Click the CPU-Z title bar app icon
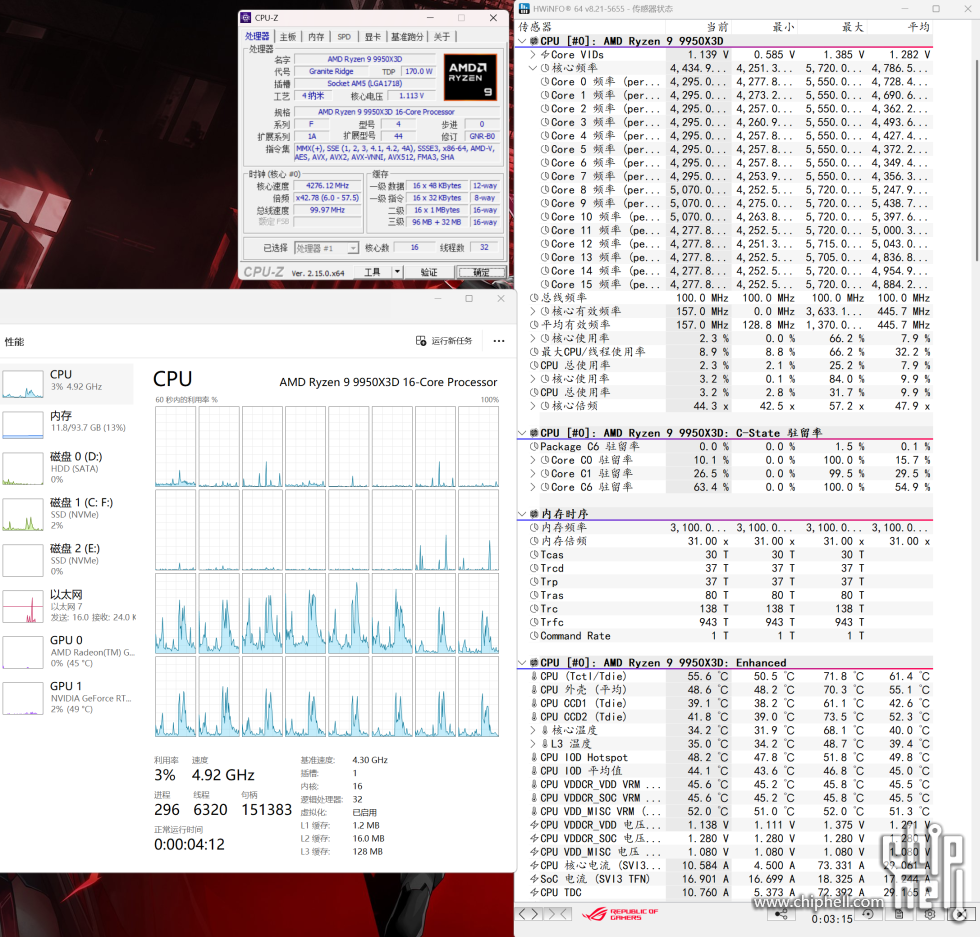Screen dimensions: 980x937 [x=246, y=18]
